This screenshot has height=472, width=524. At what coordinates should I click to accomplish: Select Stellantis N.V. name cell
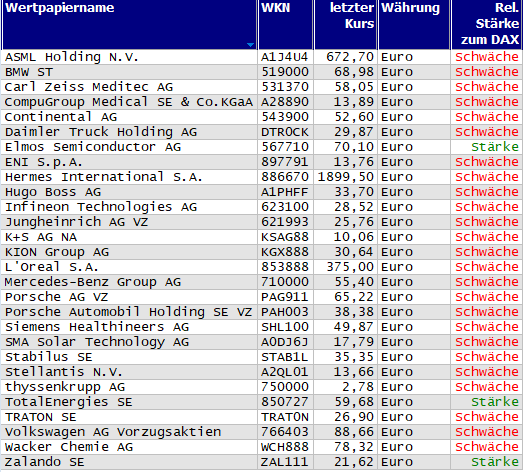tap(63, 372)
